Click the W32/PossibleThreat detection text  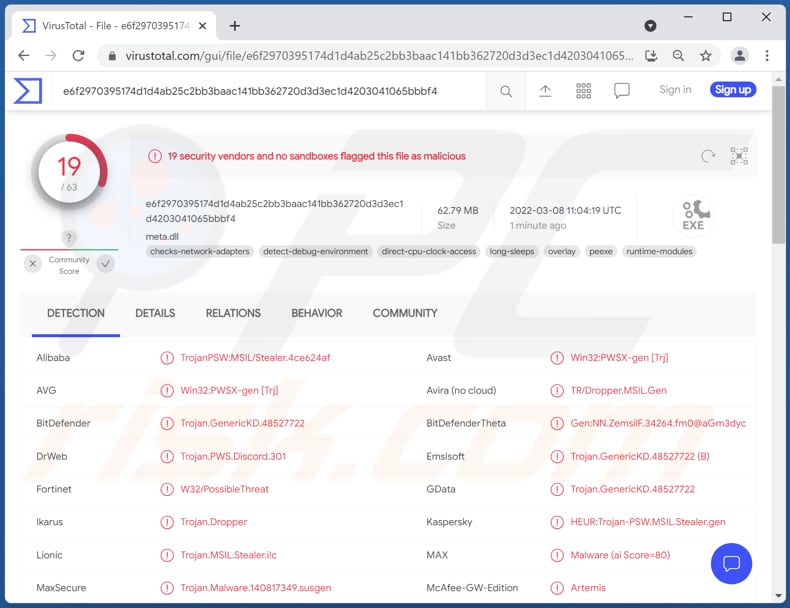tap(225, 489)
